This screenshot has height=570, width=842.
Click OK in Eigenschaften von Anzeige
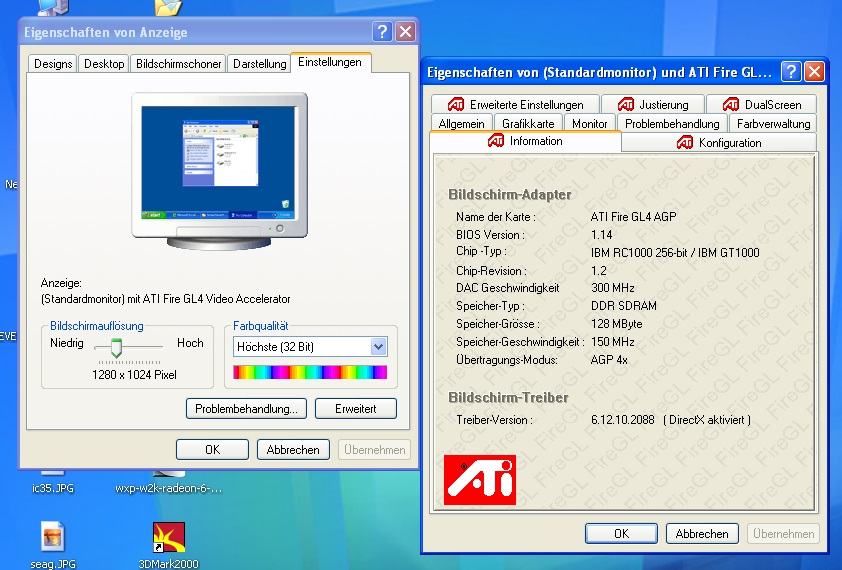(212, 450)
